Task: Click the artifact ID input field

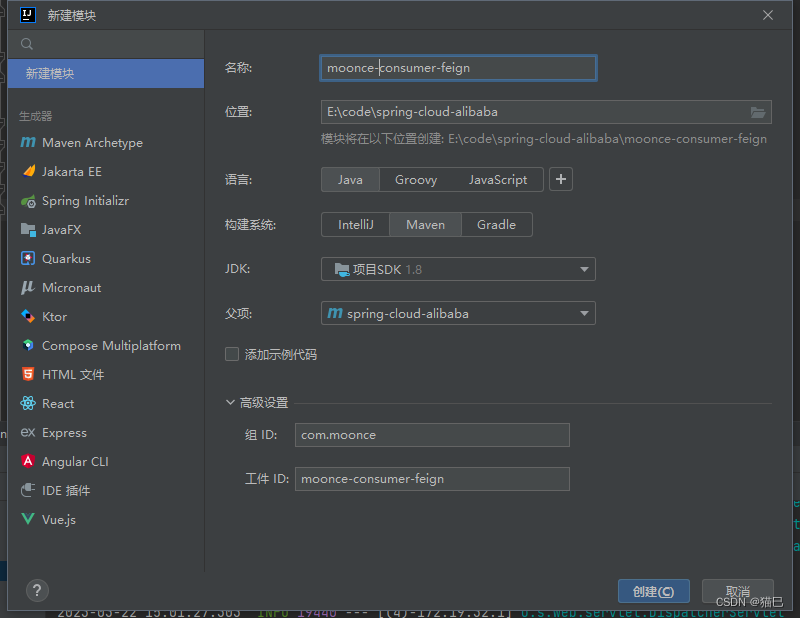Action: click(x=432, y=479)
